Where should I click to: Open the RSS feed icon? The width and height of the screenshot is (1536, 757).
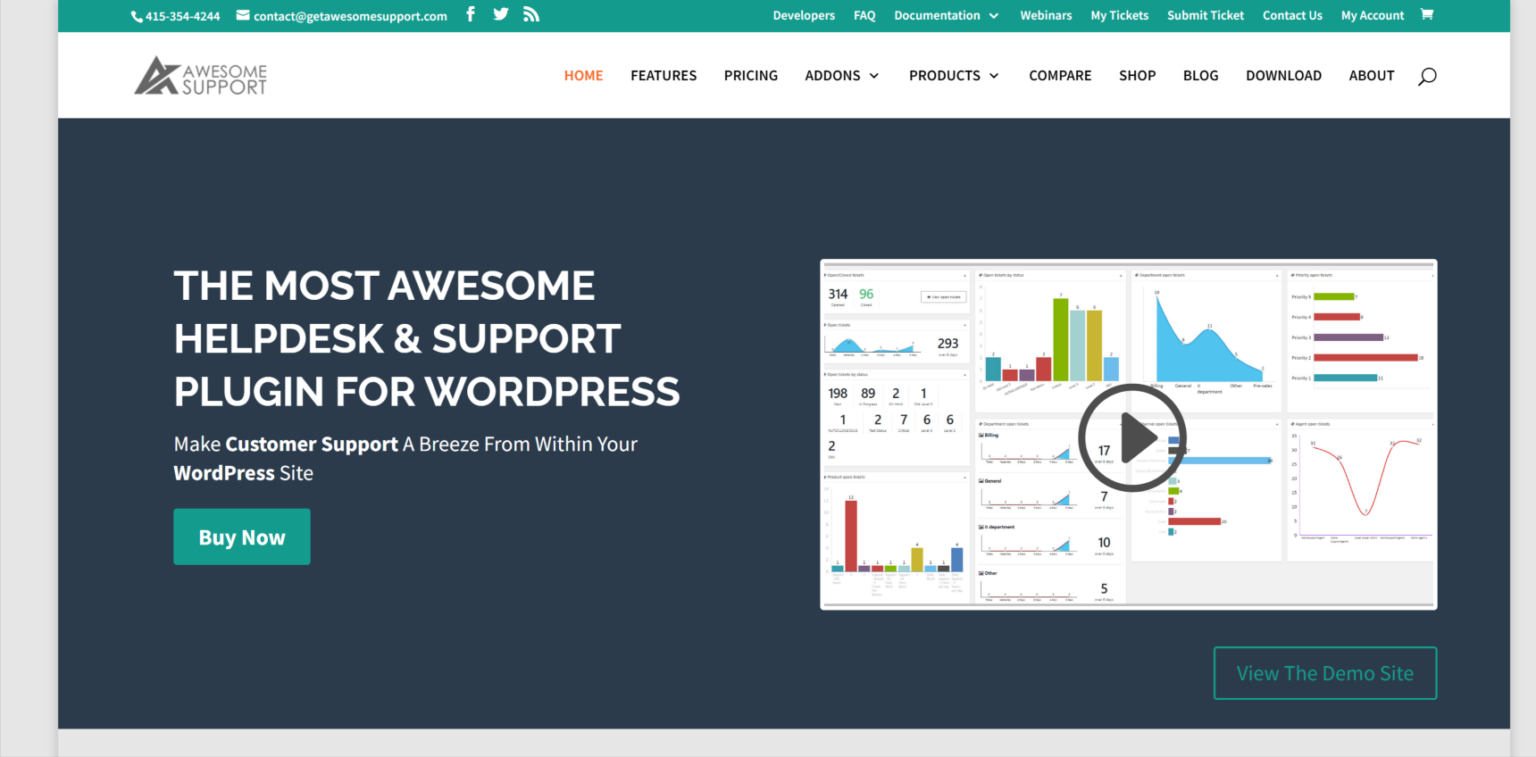pos(531,14)
